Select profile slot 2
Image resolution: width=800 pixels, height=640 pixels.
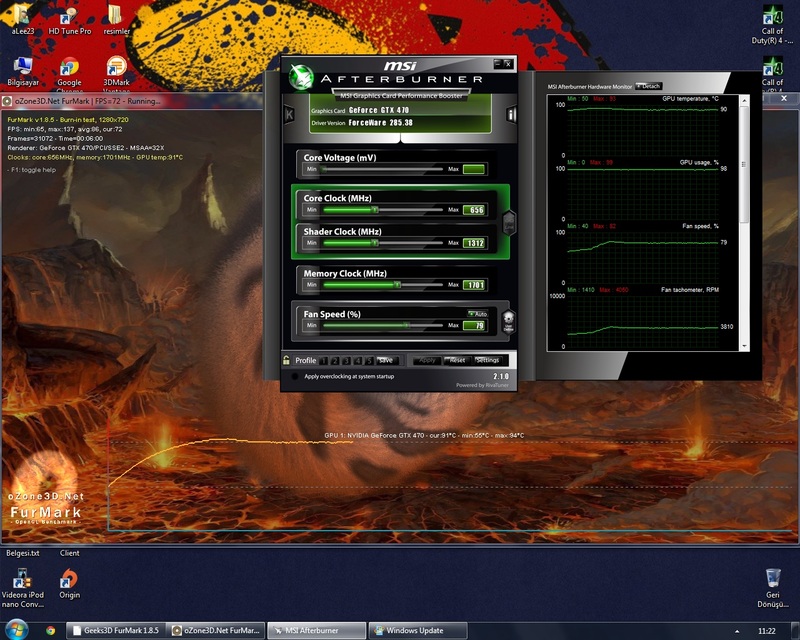tap(335, 360)
